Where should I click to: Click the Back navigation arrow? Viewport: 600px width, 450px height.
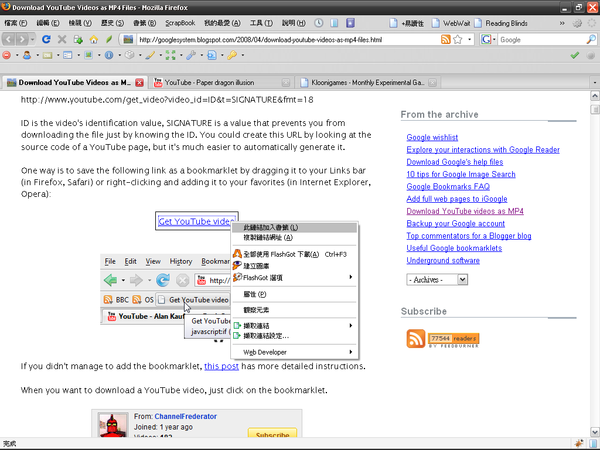[x=9, y=39]
